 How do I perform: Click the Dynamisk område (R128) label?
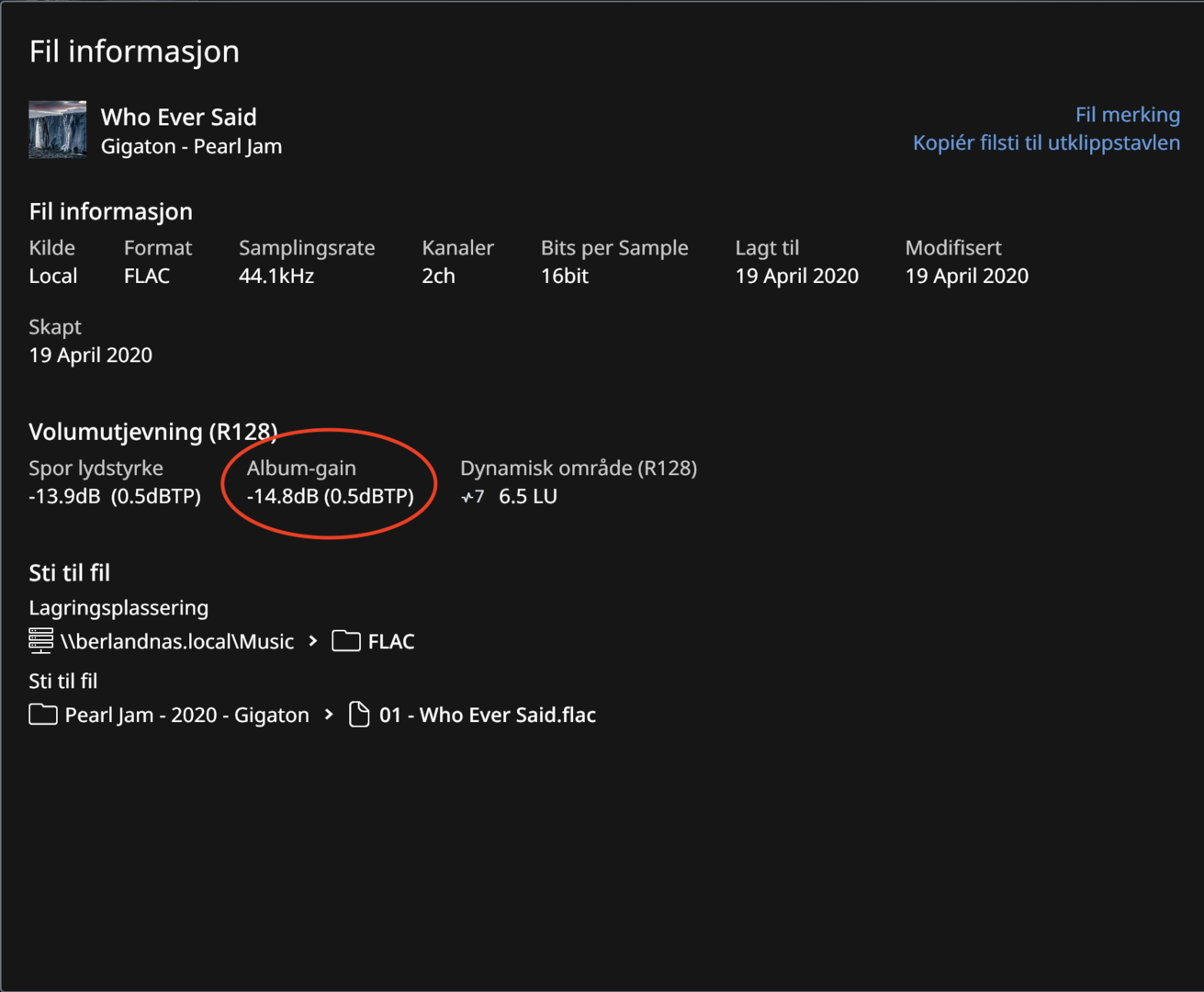click(x=579, y=468)
